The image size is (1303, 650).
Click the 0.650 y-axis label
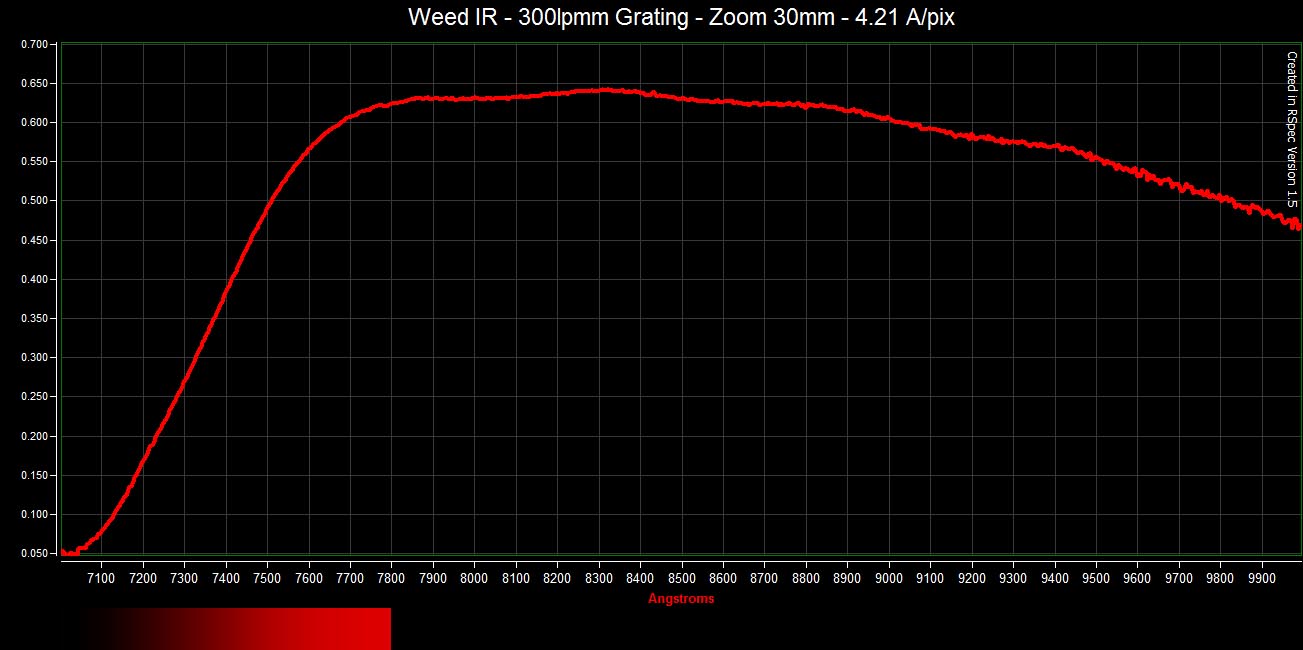coord(34,84)
